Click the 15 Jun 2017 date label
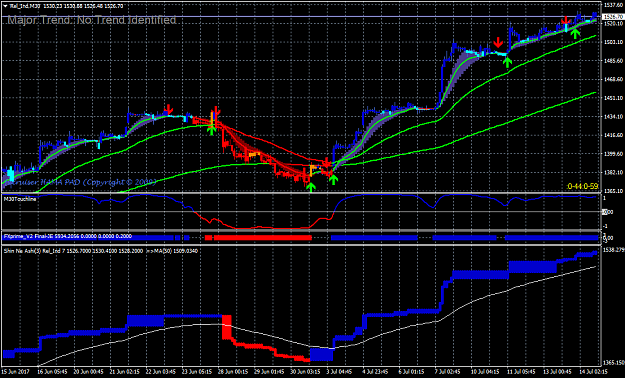625x378 pixels. (x=16, y=371)
